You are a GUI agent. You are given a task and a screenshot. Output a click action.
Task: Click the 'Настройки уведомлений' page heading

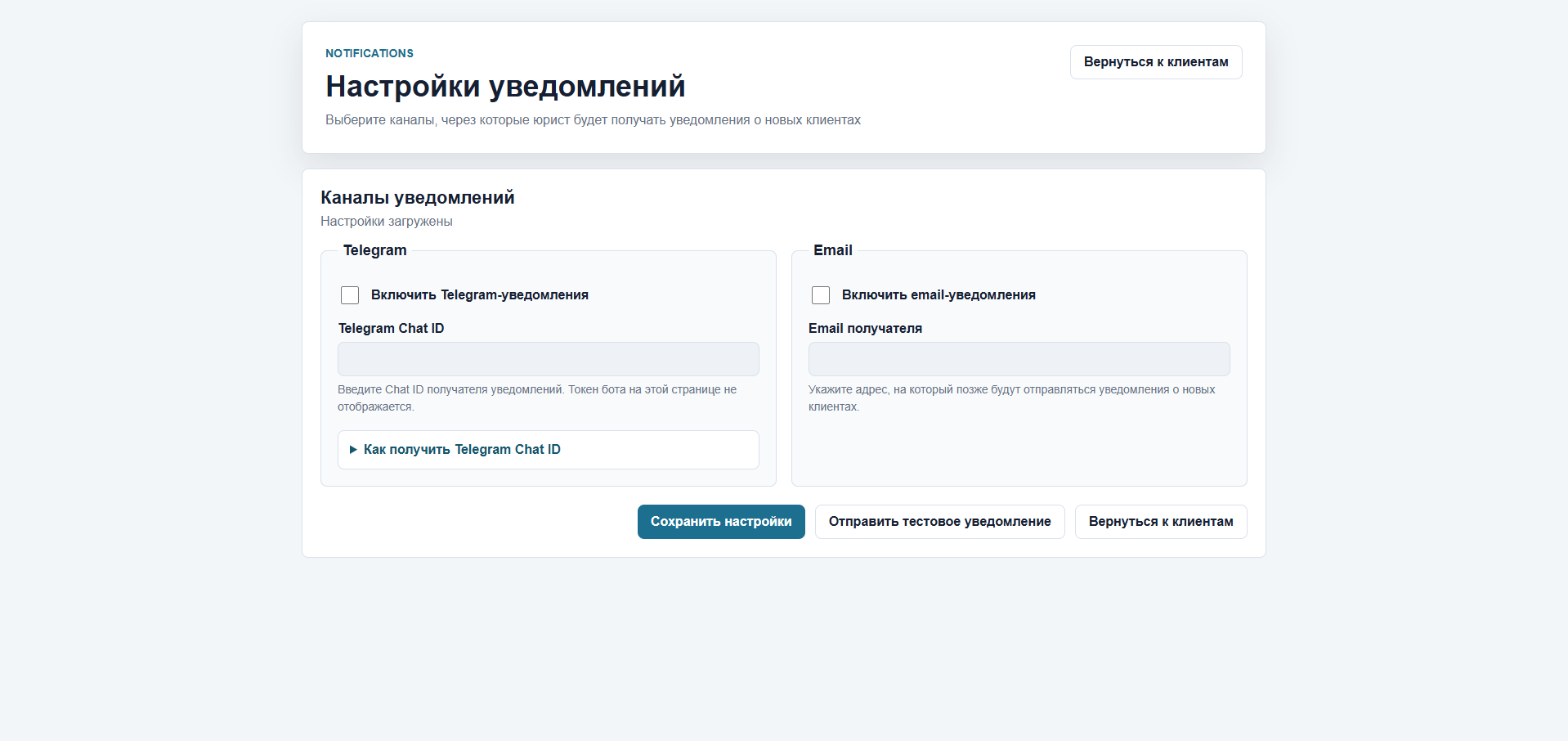point(505,86)
